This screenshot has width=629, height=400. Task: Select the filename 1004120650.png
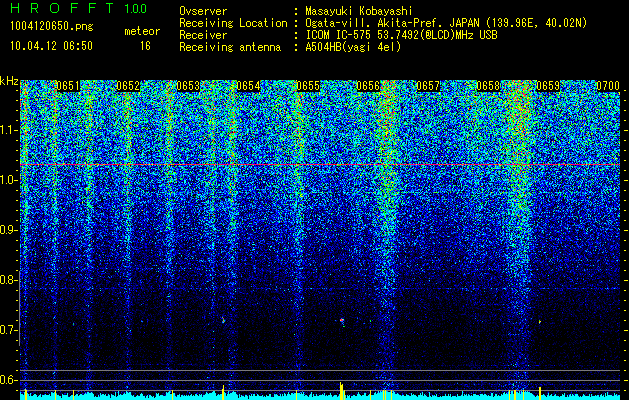[x=52, y=27]
